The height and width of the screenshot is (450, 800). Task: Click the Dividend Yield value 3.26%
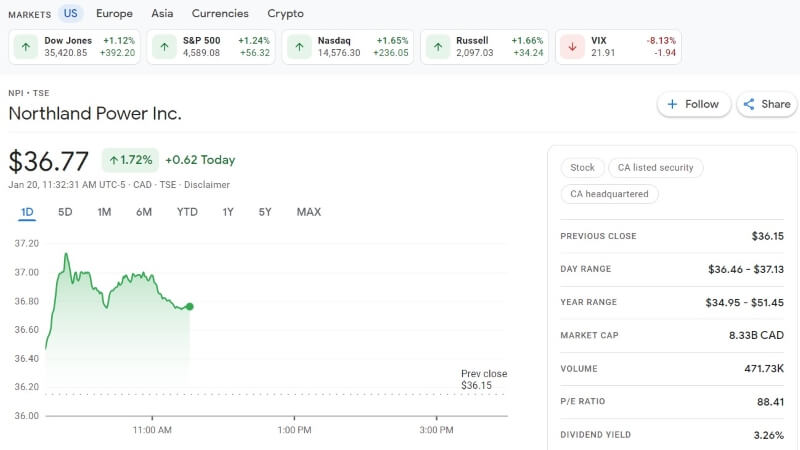point(768,435)
